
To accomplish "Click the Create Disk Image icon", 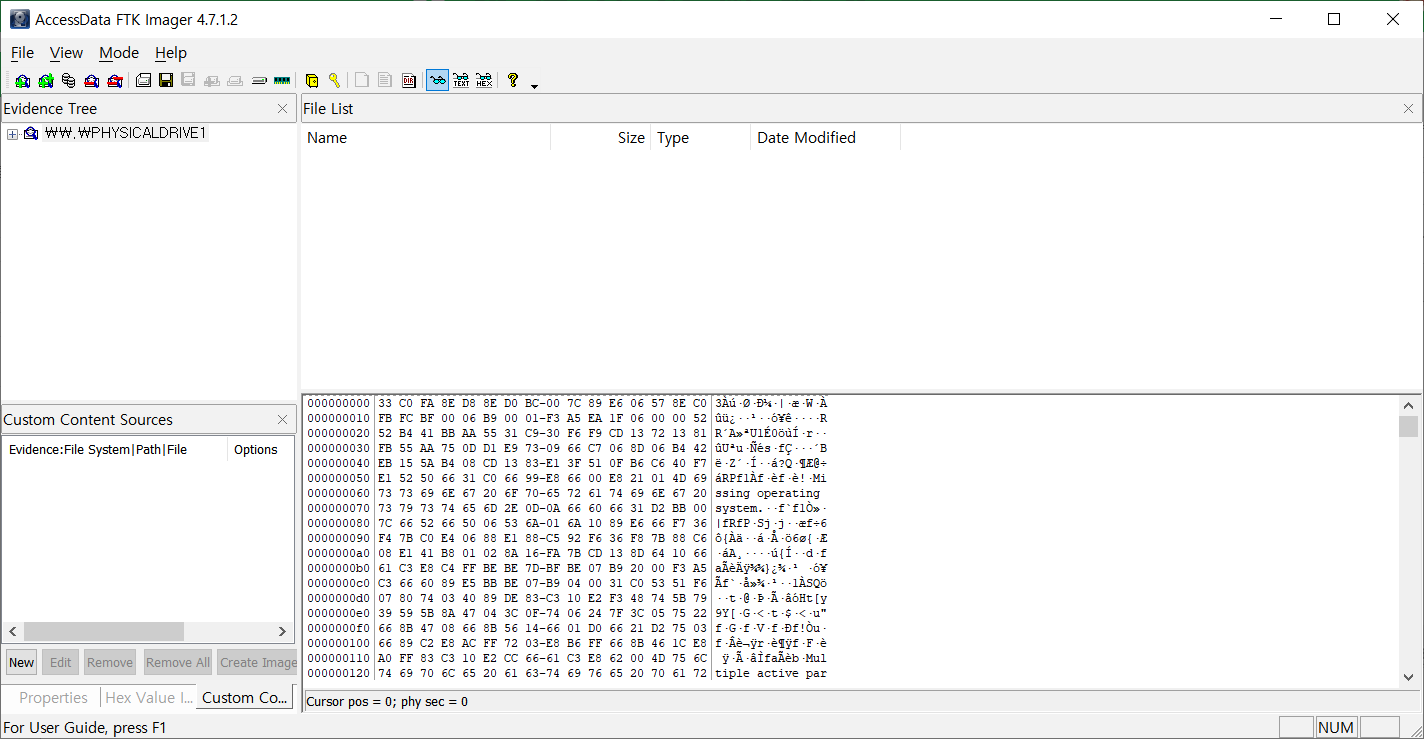I will pos(143,81).
